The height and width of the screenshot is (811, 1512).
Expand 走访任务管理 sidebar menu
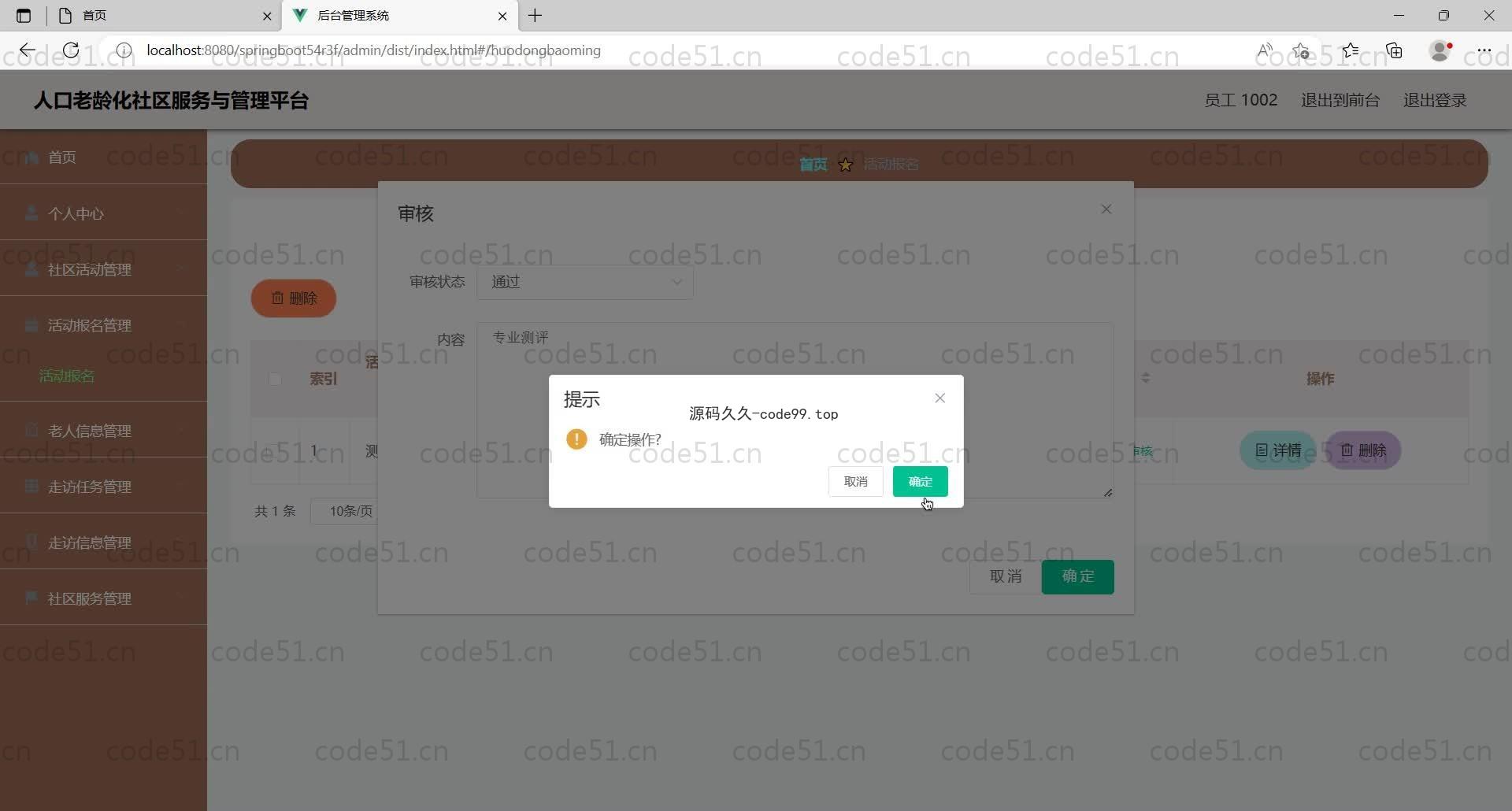(x=103, y=487)
